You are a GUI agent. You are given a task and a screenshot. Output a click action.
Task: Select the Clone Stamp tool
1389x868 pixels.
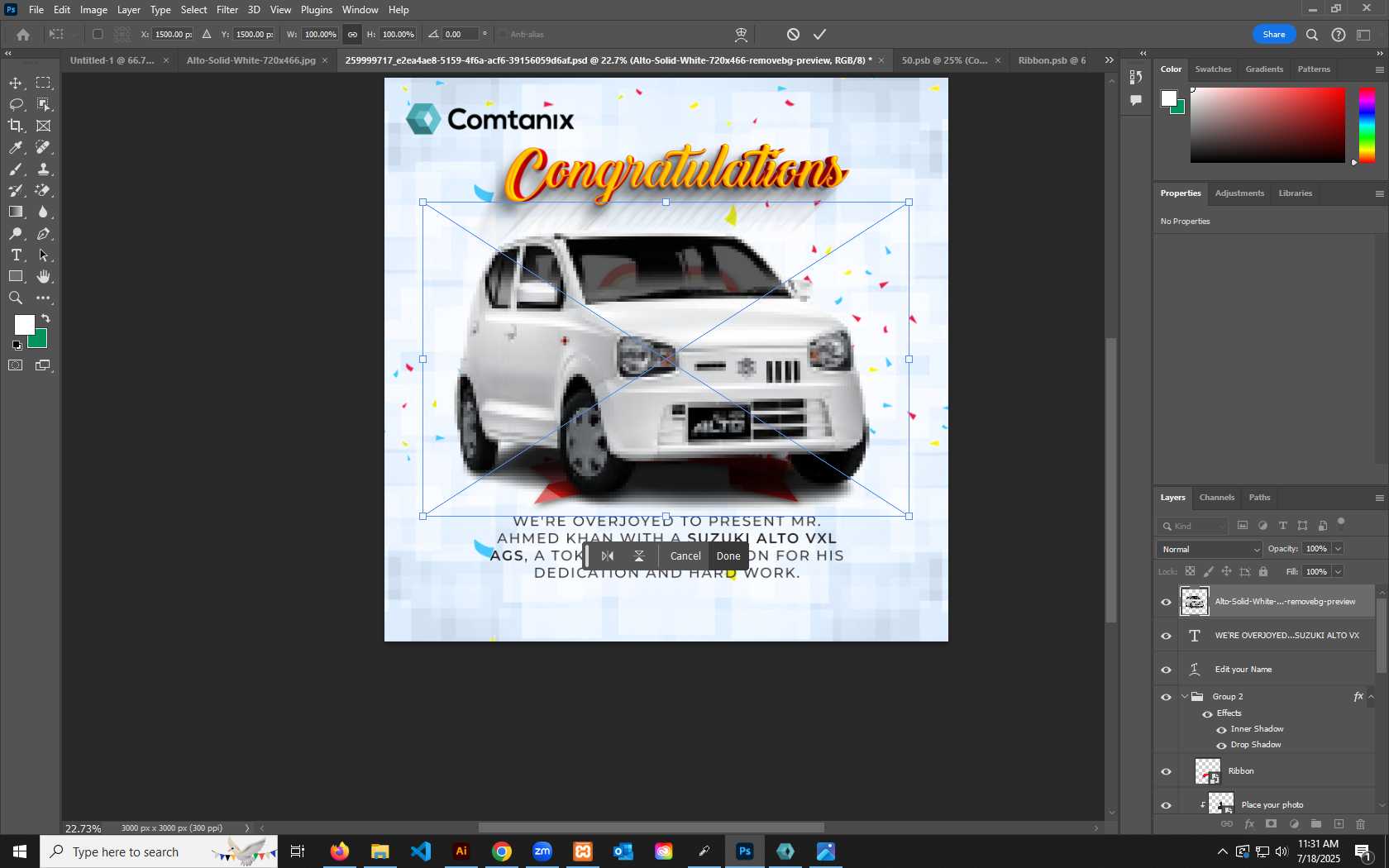pos(43,169)
